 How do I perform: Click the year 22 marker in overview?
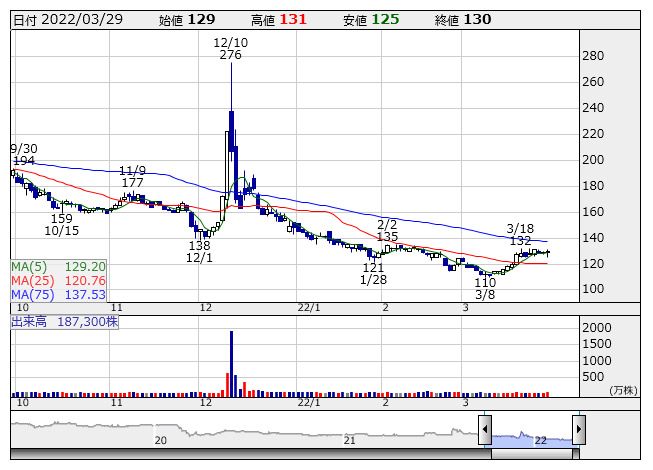coord(541,440)
